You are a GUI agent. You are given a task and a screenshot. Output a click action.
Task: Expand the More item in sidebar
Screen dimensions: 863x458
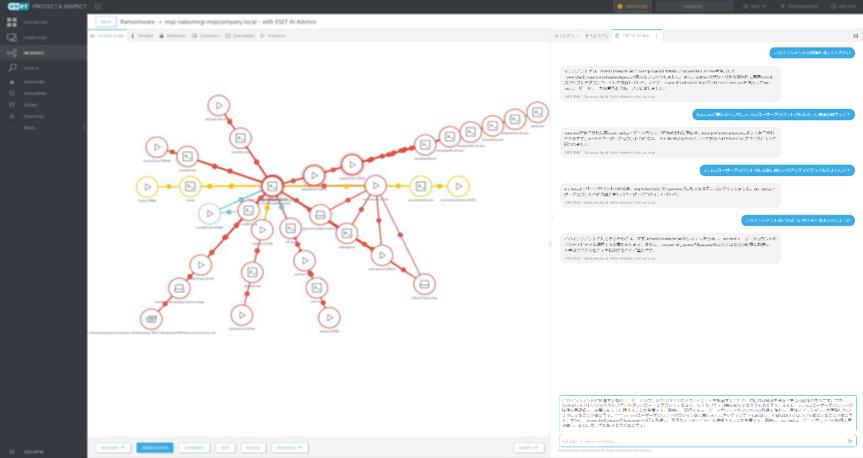coord(43,128)
